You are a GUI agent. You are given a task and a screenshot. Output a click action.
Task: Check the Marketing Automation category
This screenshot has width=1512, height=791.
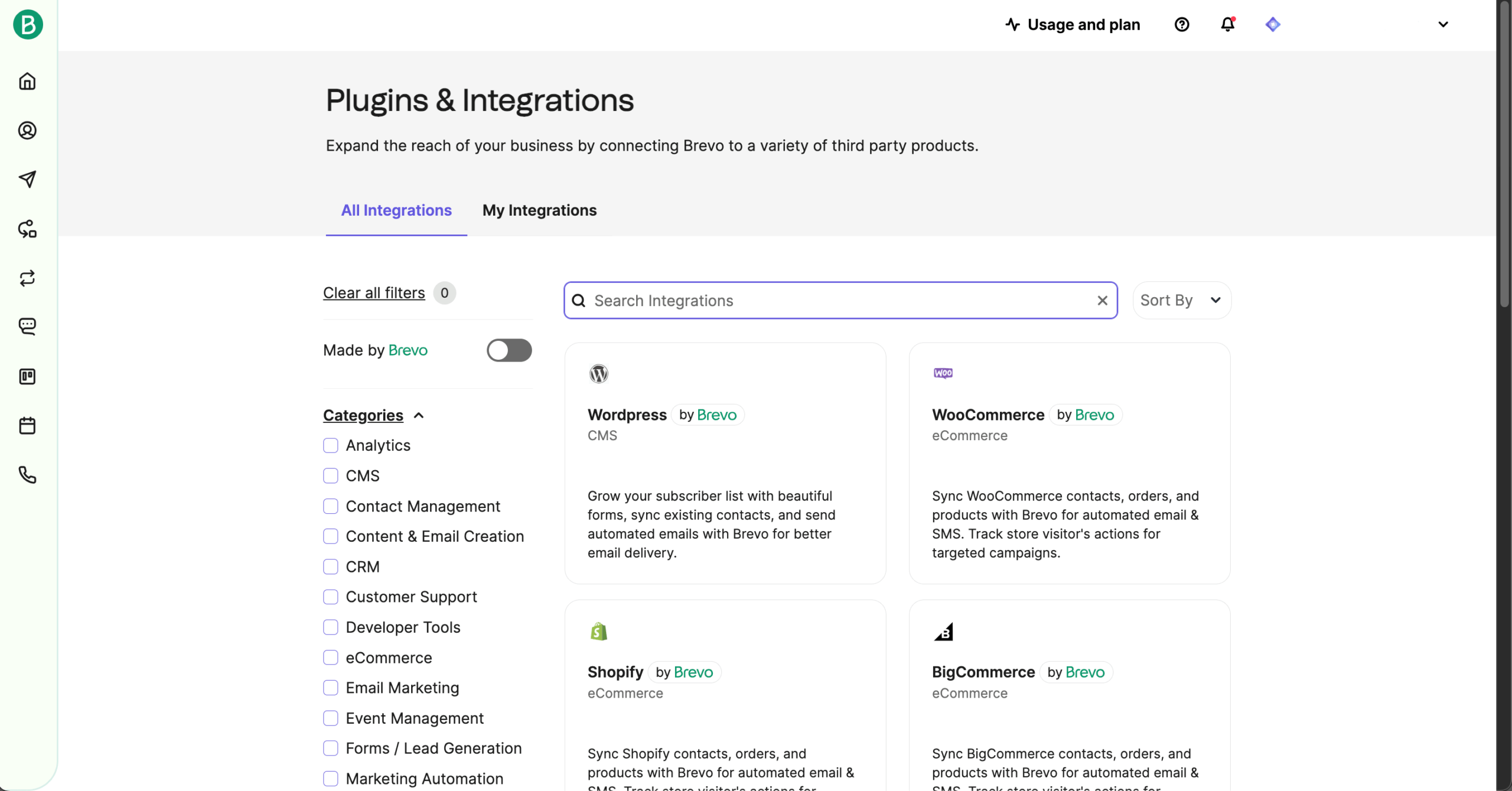pyautogui.click(x=330, y=779)
